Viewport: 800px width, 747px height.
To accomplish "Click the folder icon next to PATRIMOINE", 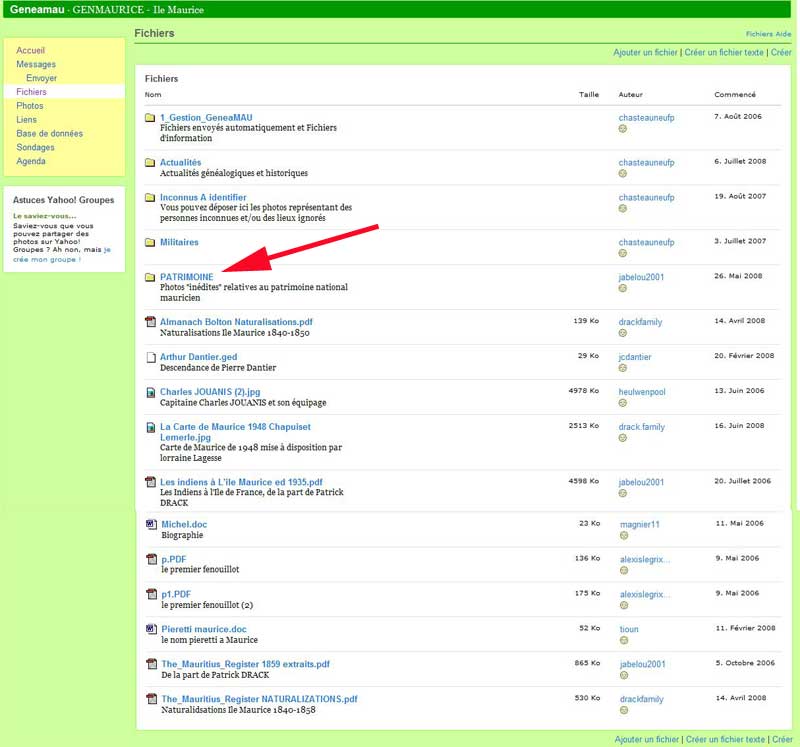I will [x=150, y=277].
